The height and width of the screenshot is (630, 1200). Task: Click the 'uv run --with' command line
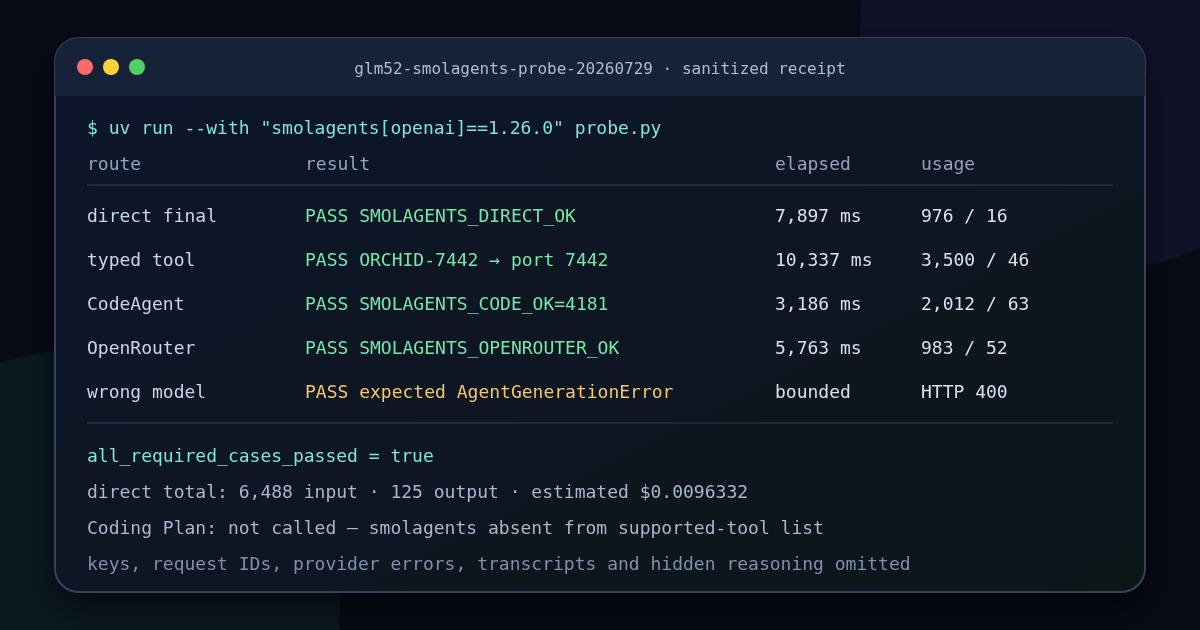(x=374, y=128)
